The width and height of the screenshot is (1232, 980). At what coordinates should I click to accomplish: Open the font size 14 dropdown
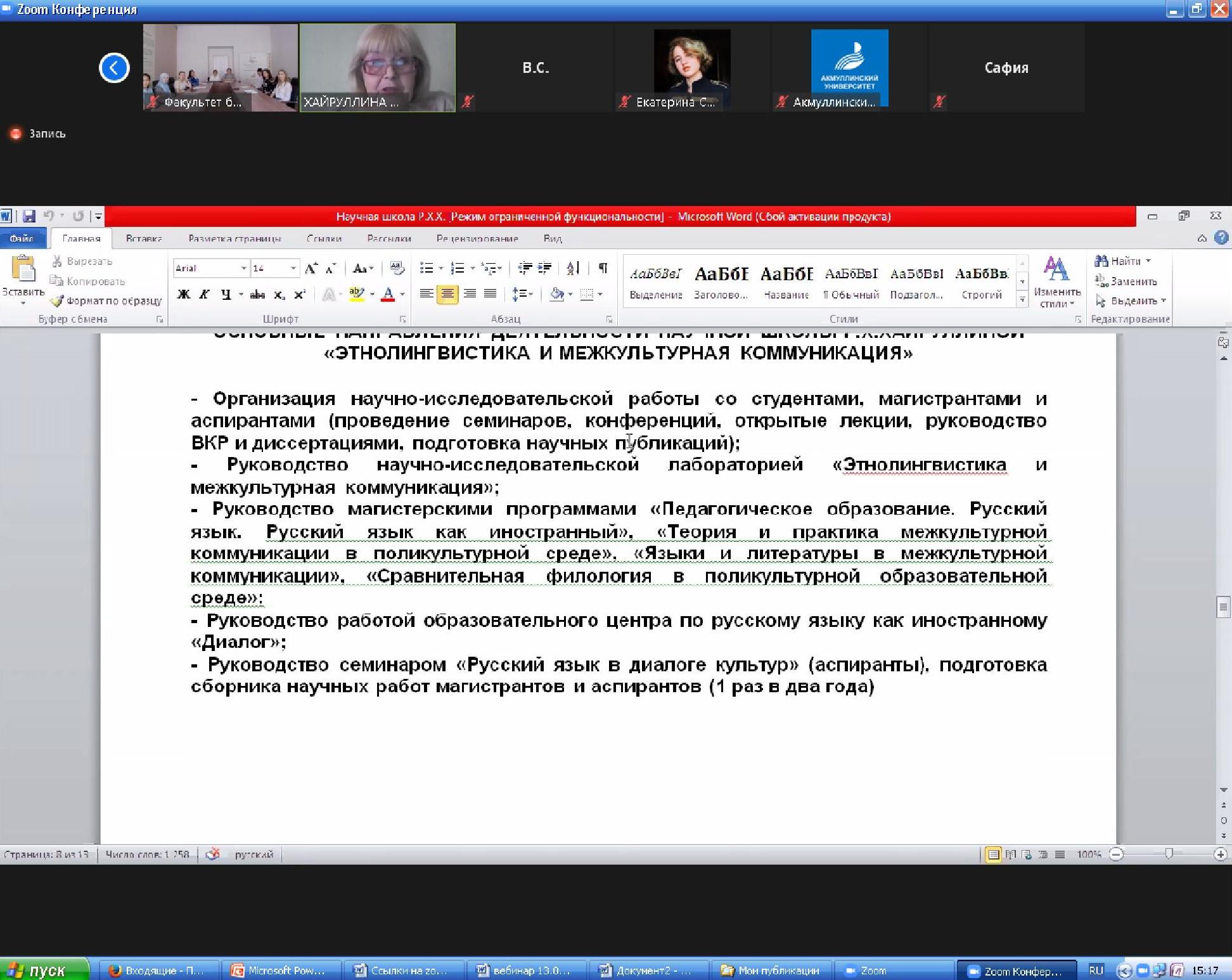coord(293,268)
